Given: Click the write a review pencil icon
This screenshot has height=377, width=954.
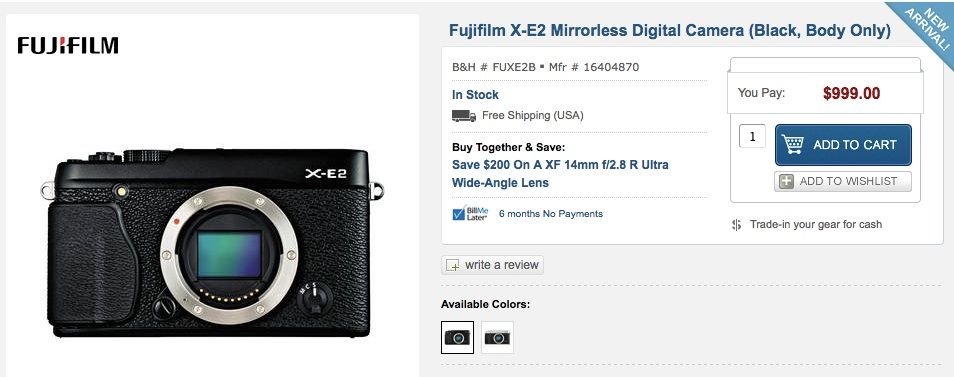Looking at the screenshot, I should [x=453, y=265].
